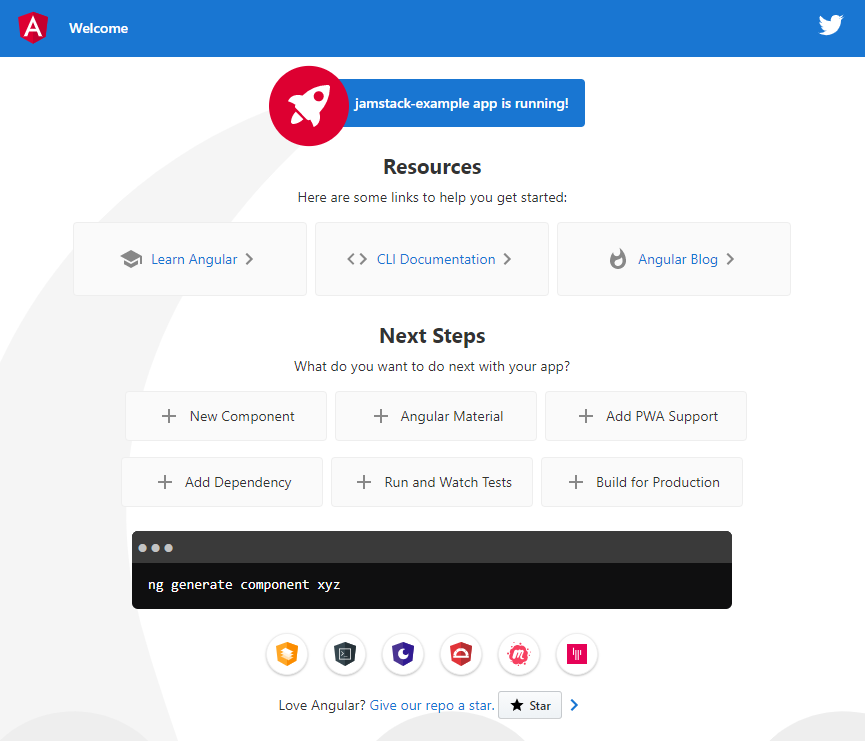The height and width of the screenshot is (741, 865).
Task: Click the plus icon beside Add PWA Support
Action: pos(586,416)
